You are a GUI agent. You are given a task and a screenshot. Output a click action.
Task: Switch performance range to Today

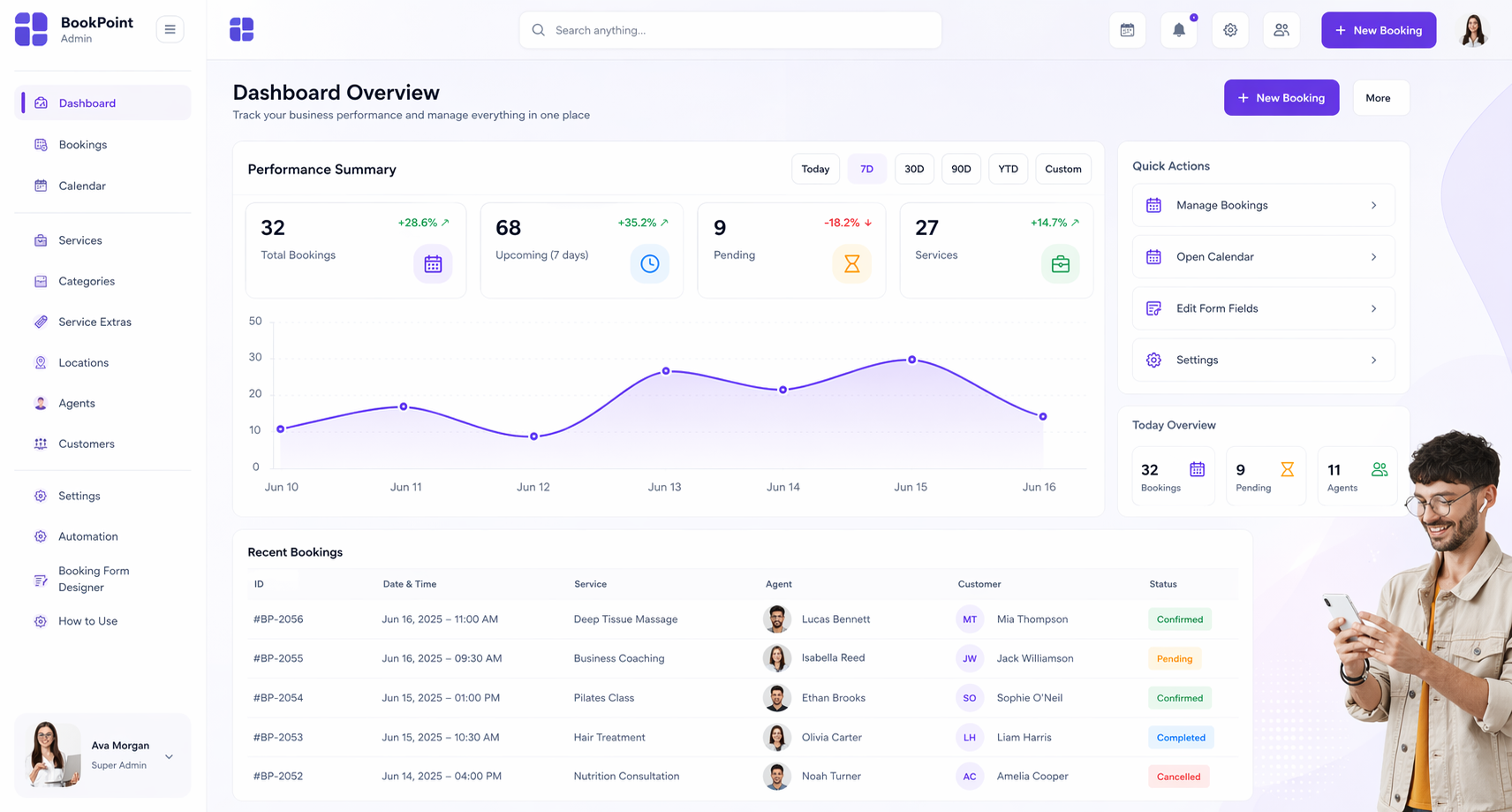[x=815, y=169]
